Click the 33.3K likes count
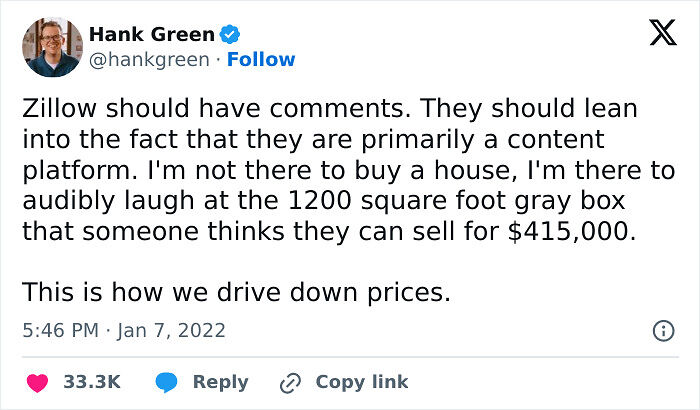Viewport: 700px width, 410px height. tap(92, 382)
